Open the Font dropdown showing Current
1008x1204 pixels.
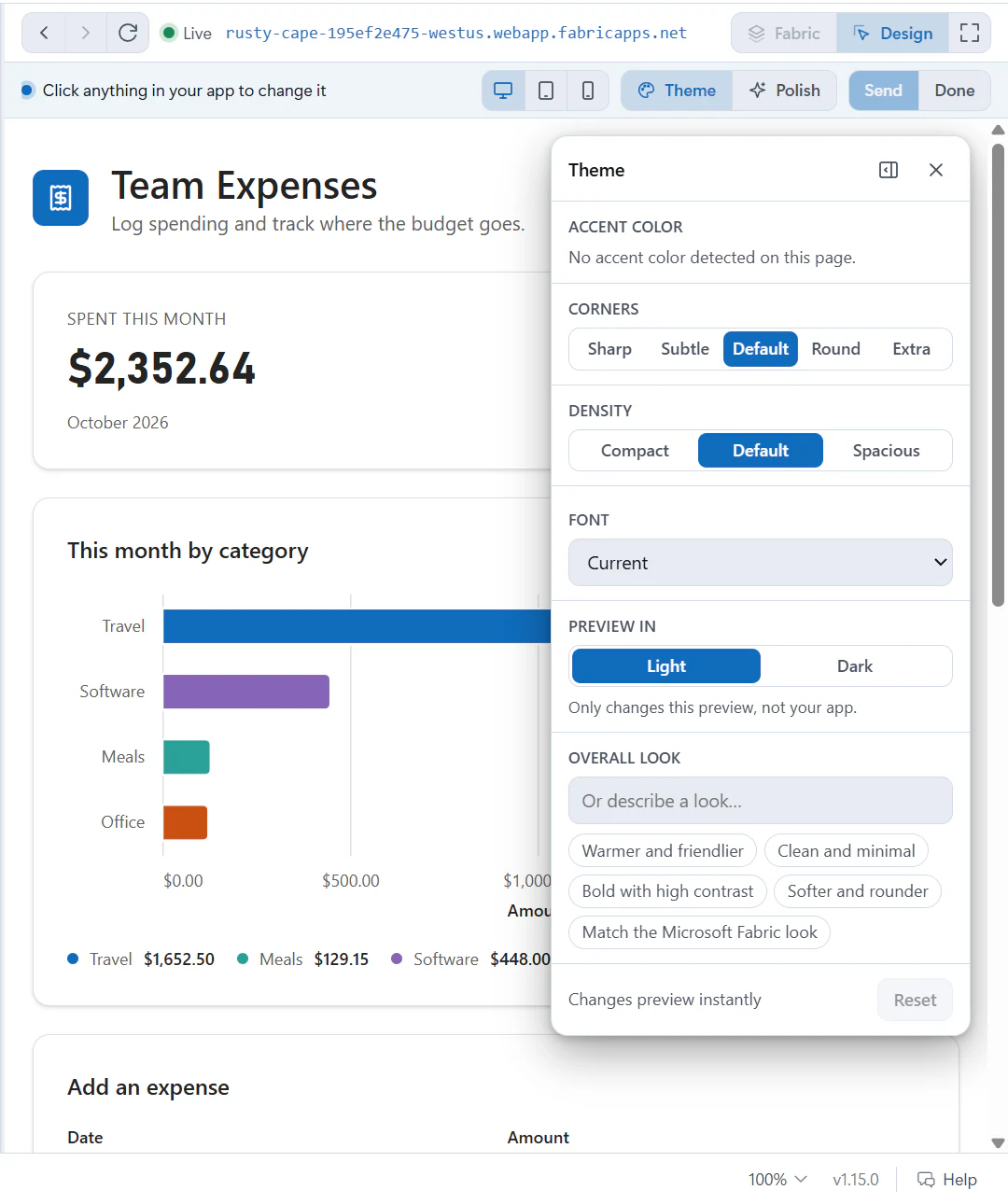761,563
